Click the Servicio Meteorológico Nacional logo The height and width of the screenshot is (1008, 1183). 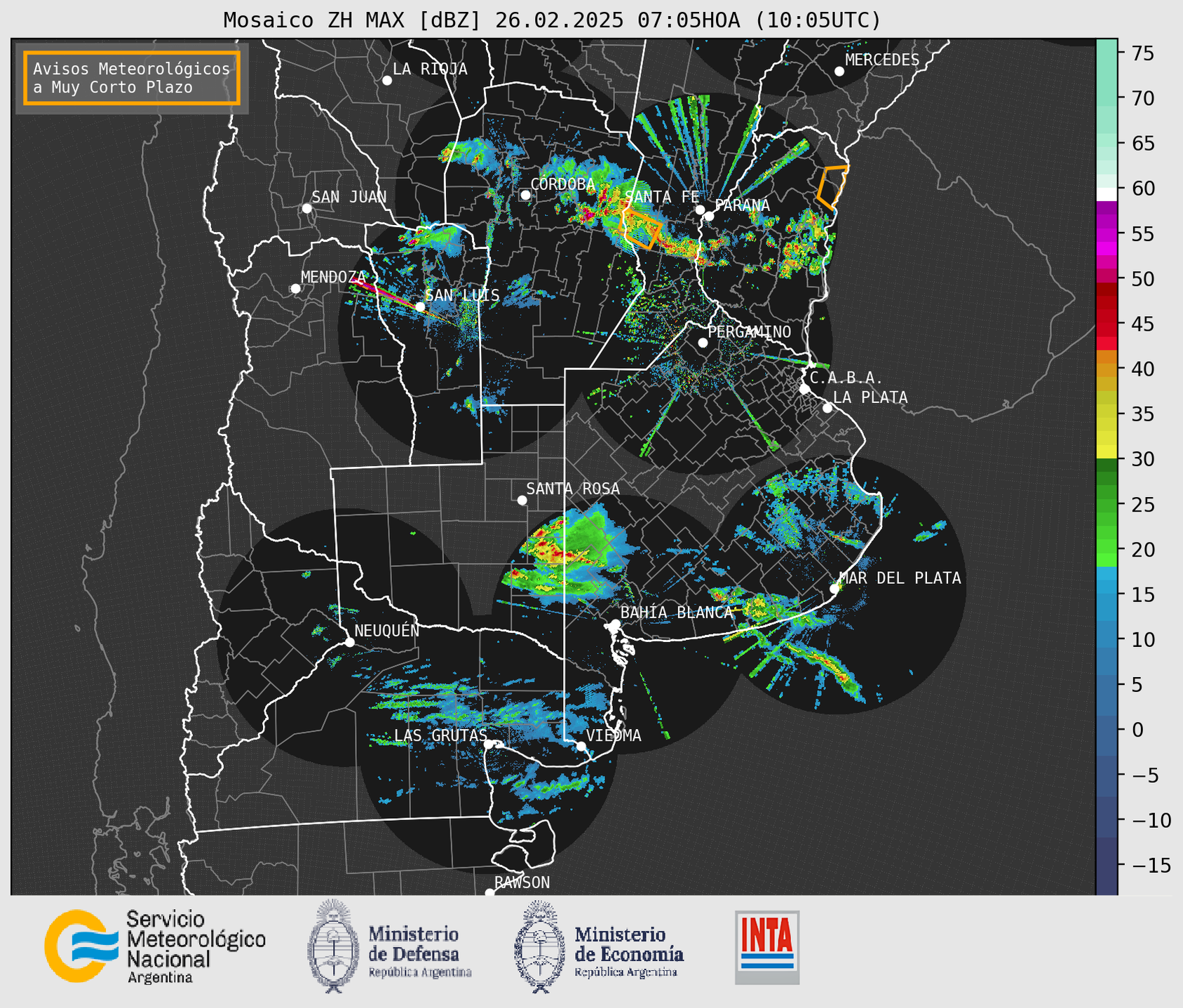[155, 946]
